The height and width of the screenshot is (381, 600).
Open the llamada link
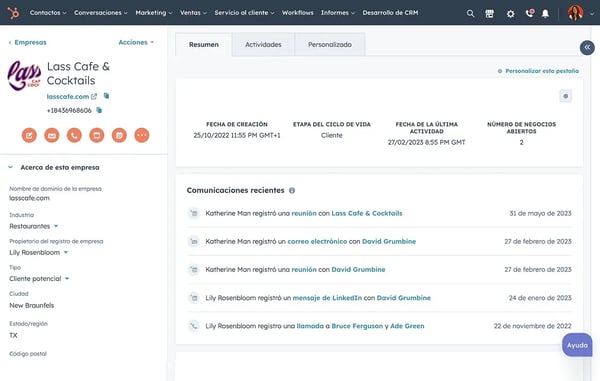[310, 326]
